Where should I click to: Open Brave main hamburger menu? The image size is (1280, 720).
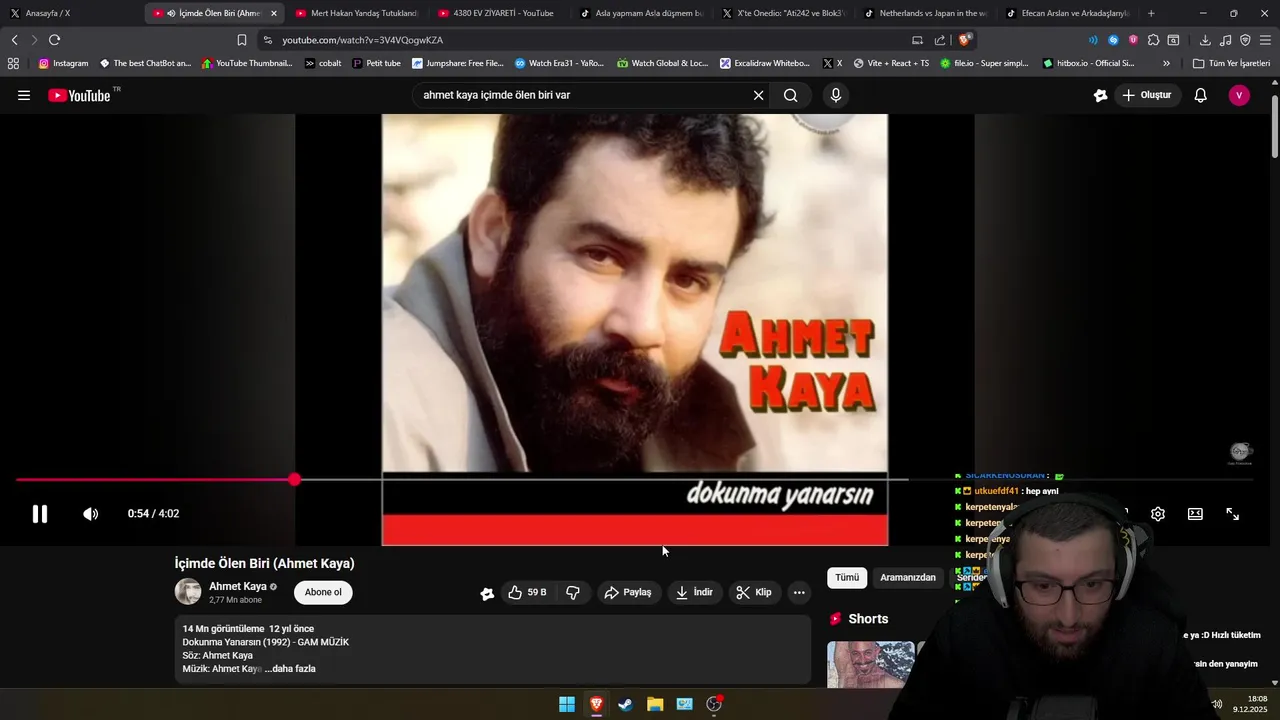coord(1265,40)
